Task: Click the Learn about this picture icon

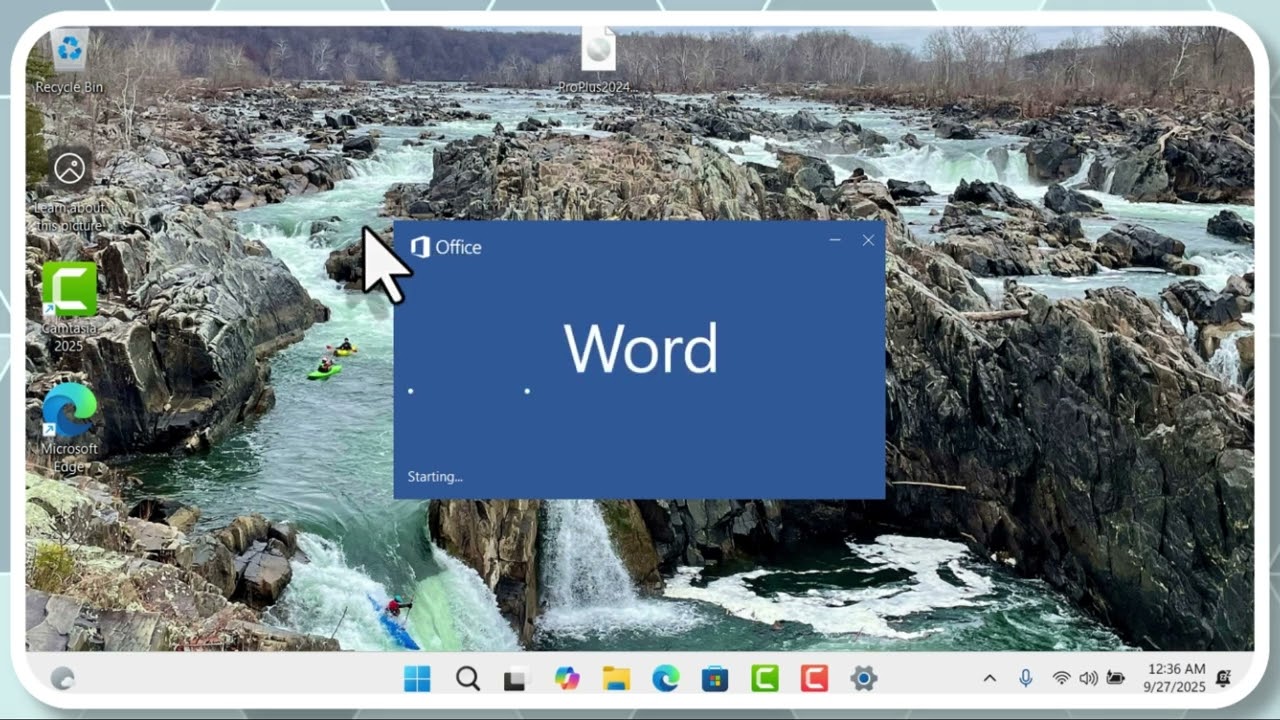Action: tap(69, 190)
